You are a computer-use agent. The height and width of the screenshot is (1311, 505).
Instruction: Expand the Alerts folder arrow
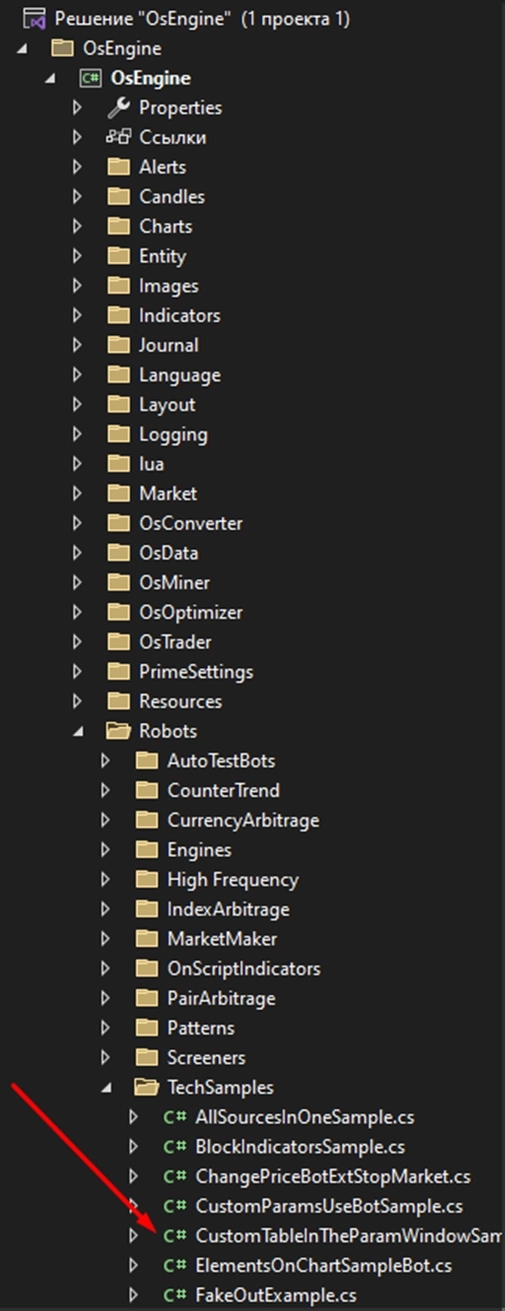click(78, 167)
